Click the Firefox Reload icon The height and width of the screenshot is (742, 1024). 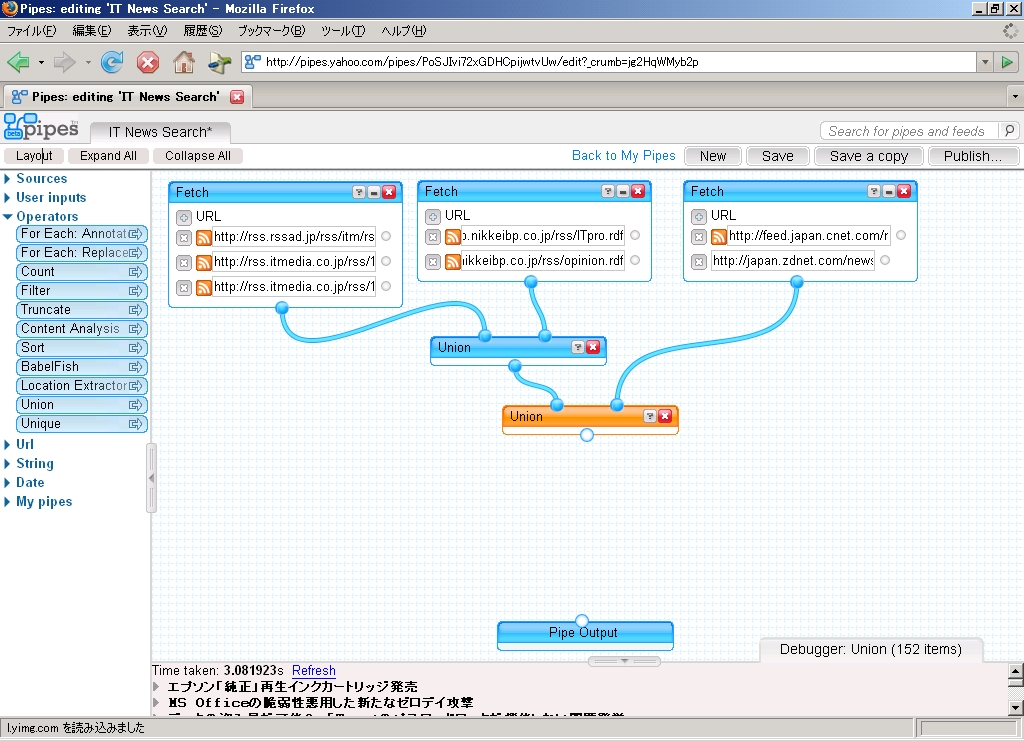(112, 63)
